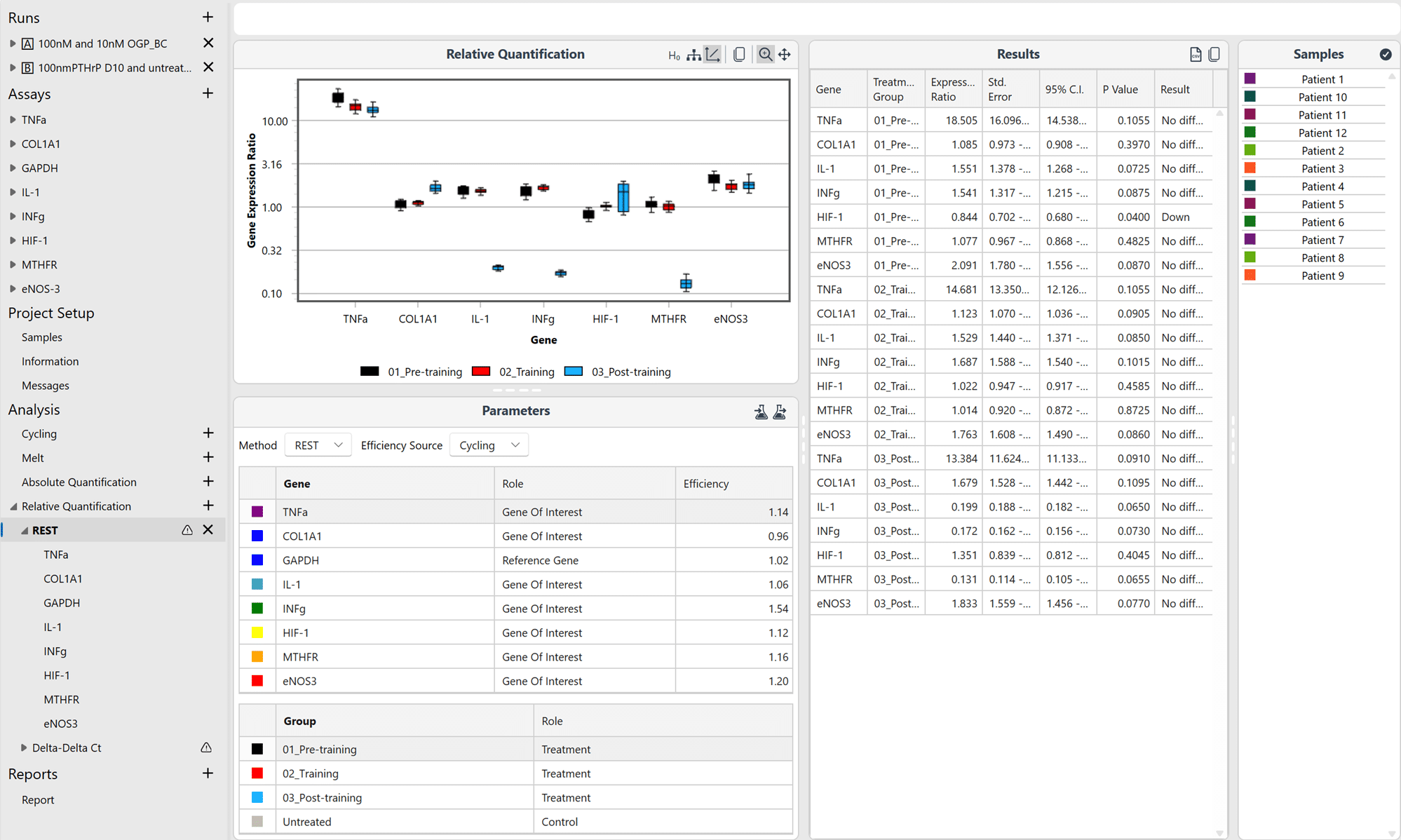1401x840 pixels.
Task: Click the TNFa purple color swatch
Action: (257, 512)
